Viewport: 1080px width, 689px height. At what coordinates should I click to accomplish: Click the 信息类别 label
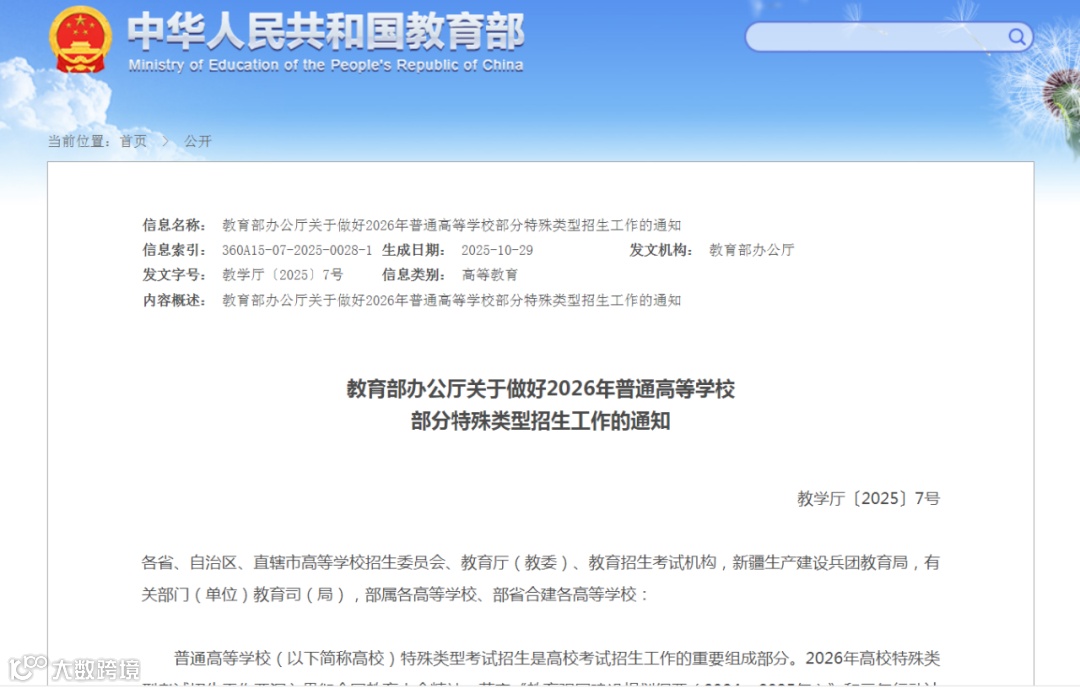click(414, 275)
